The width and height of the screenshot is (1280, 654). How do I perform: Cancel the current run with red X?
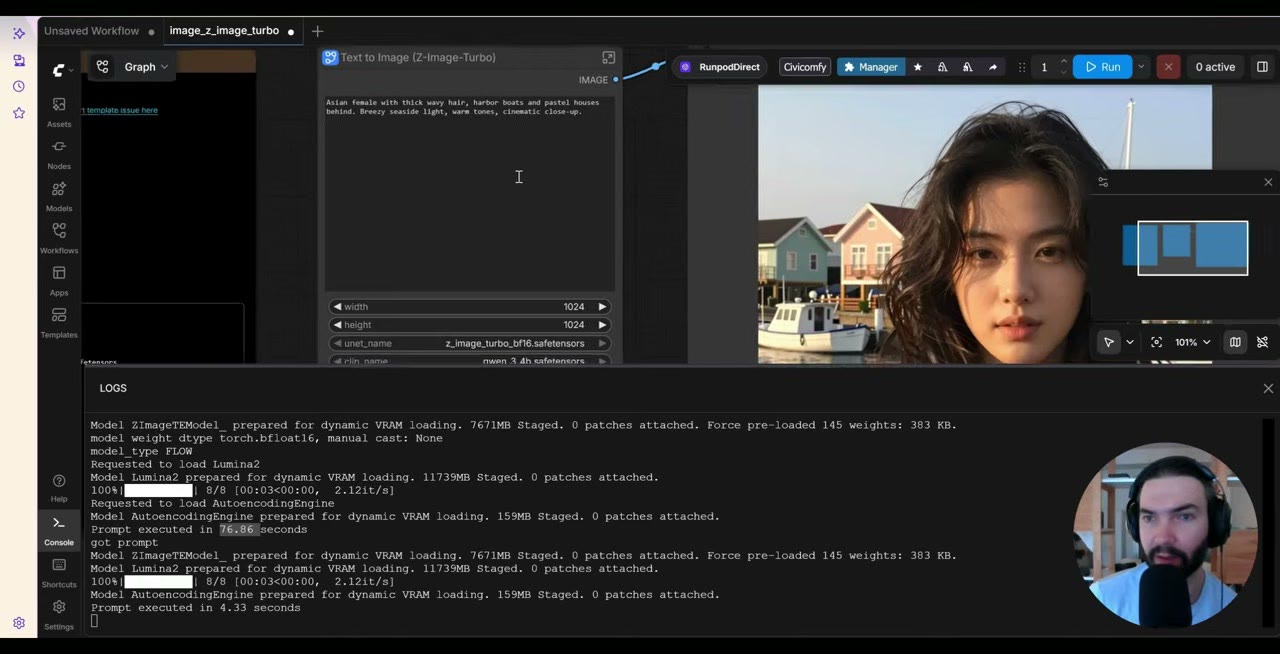pyautogui.click(x=1168, y=67)
